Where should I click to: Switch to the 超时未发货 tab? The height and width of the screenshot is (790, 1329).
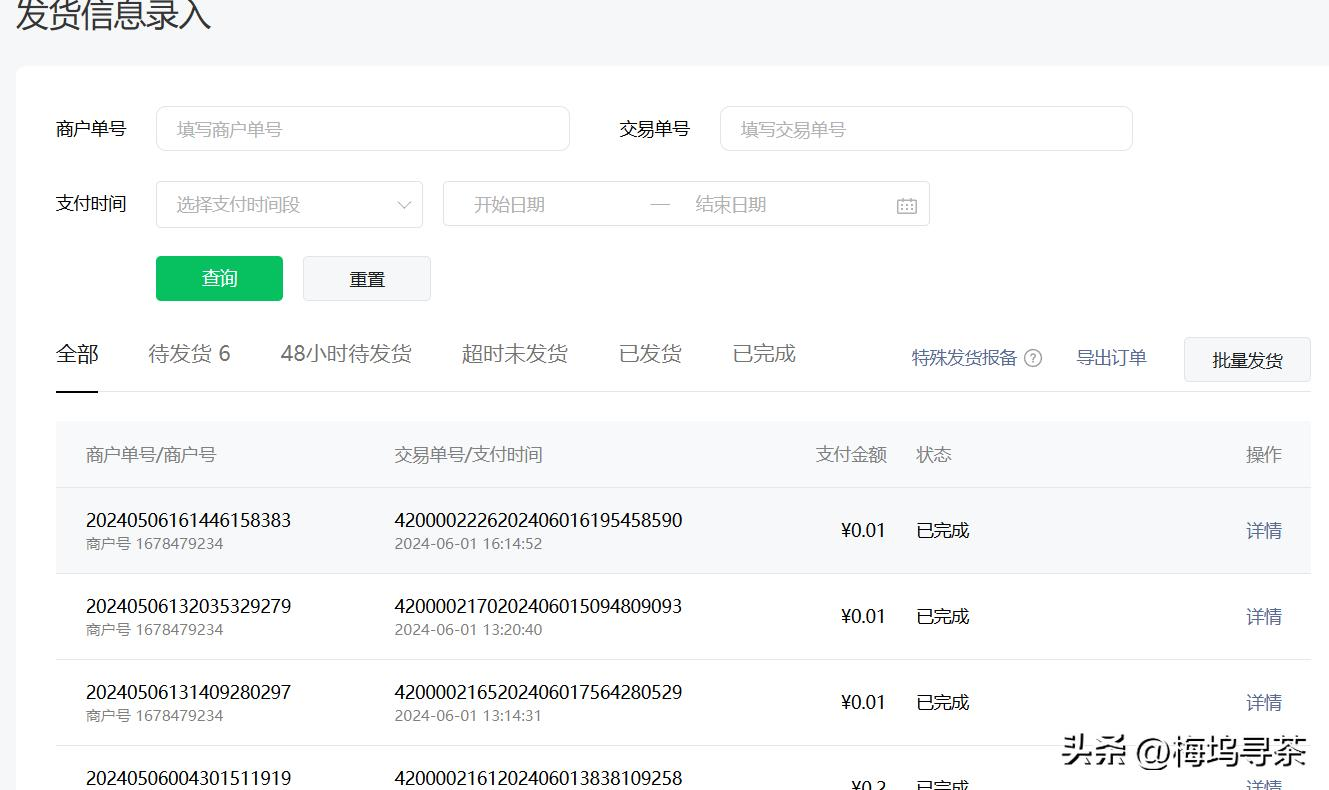coord(514,354)
